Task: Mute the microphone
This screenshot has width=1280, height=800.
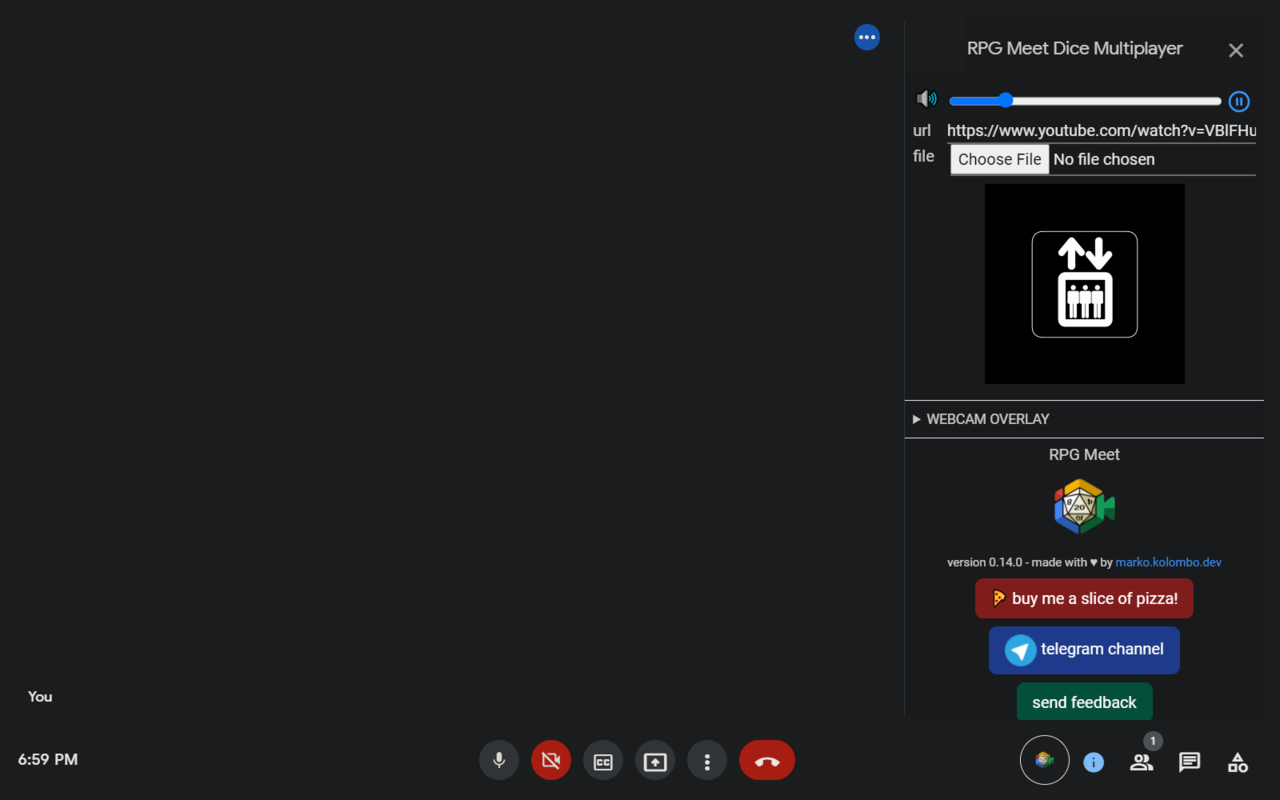Action: pos(499,760)
